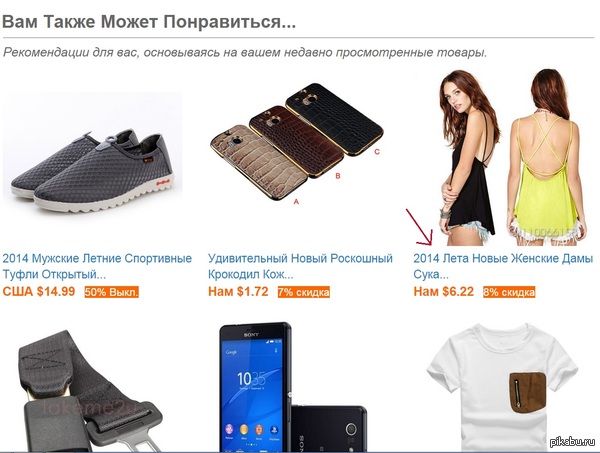This screenshot has height=453, width=600.
Task: Open the Sony smartphone product image
Action: pyautogui.click(x=293, y=387)
